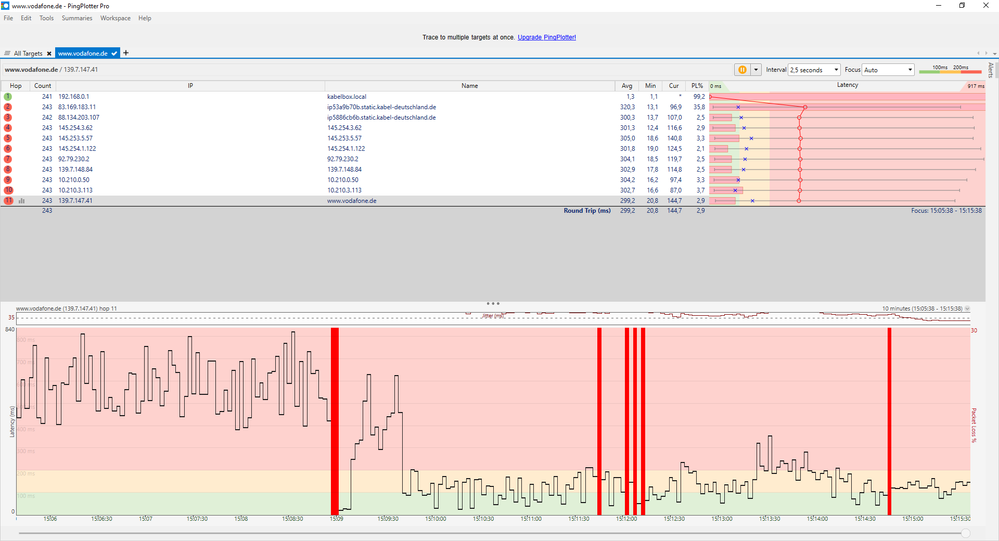Select name kabelbox.local

347,97
